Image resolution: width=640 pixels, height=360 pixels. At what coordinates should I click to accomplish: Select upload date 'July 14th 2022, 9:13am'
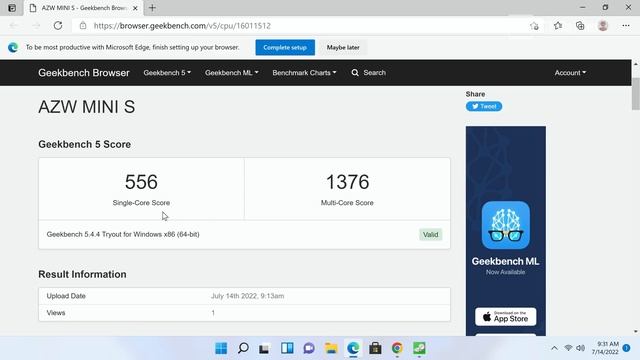point(247,296)
